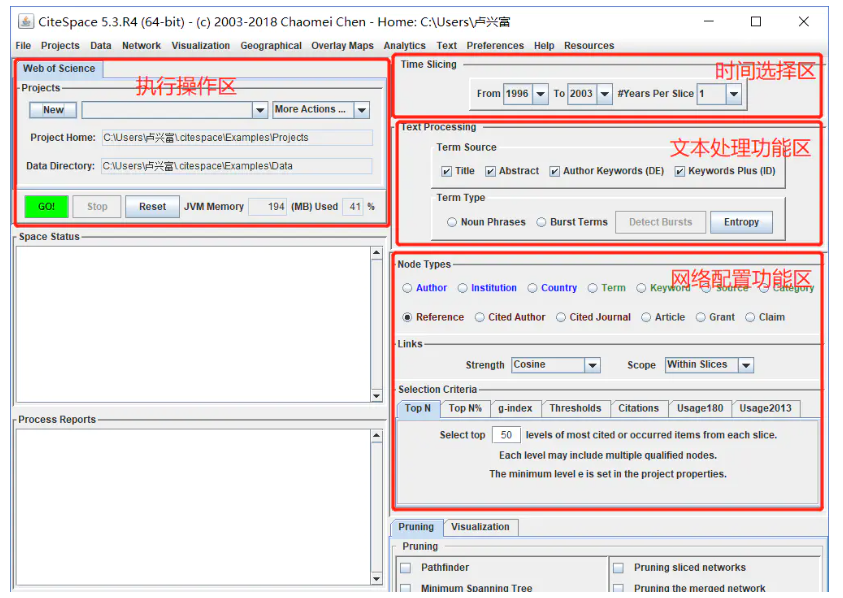
Task: Select Institution node type
Action: (x=462, y=288)
